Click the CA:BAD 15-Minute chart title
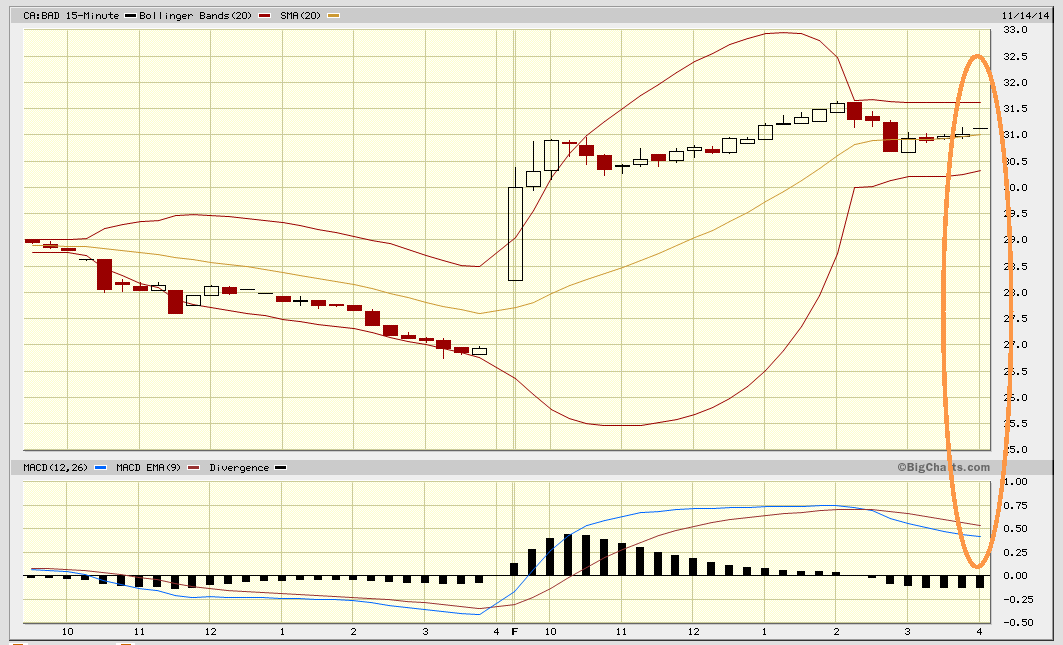 pyautogui.click(x=71, y=15)
